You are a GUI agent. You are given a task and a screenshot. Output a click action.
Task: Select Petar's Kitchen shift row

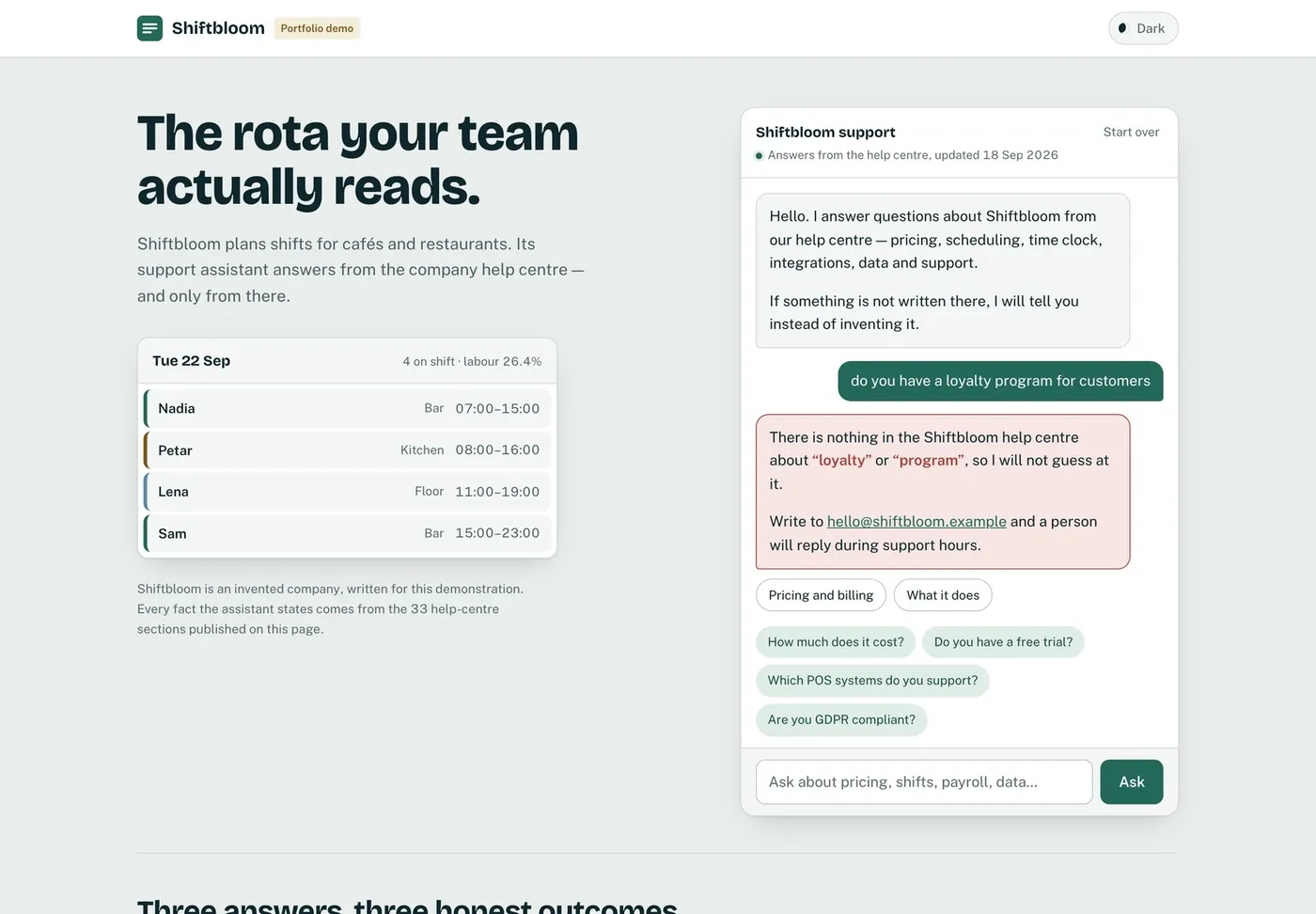tap(347, 450)
